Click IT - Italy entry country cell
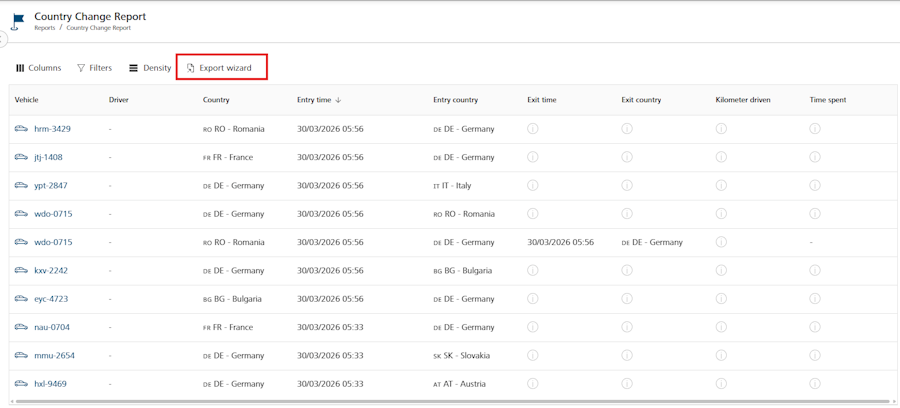The image size is (900, 408). coord(452,185)
